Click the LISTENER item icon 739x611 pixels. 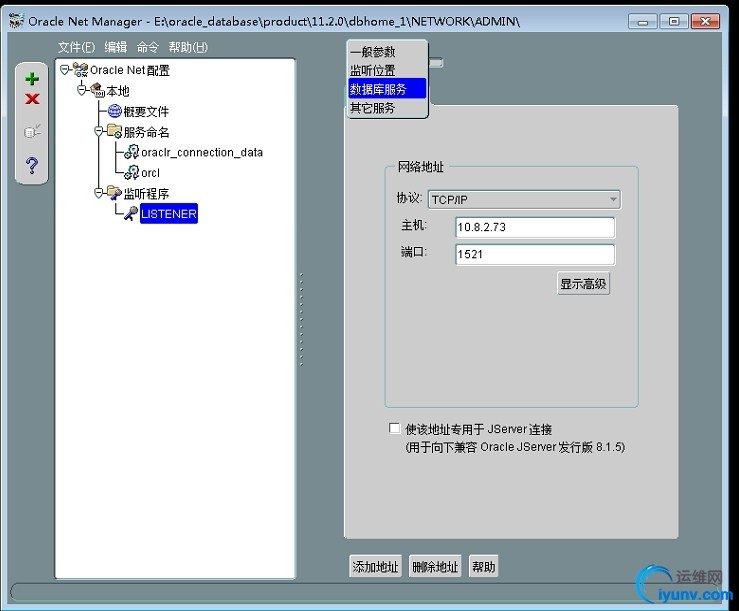click(131, 214)
